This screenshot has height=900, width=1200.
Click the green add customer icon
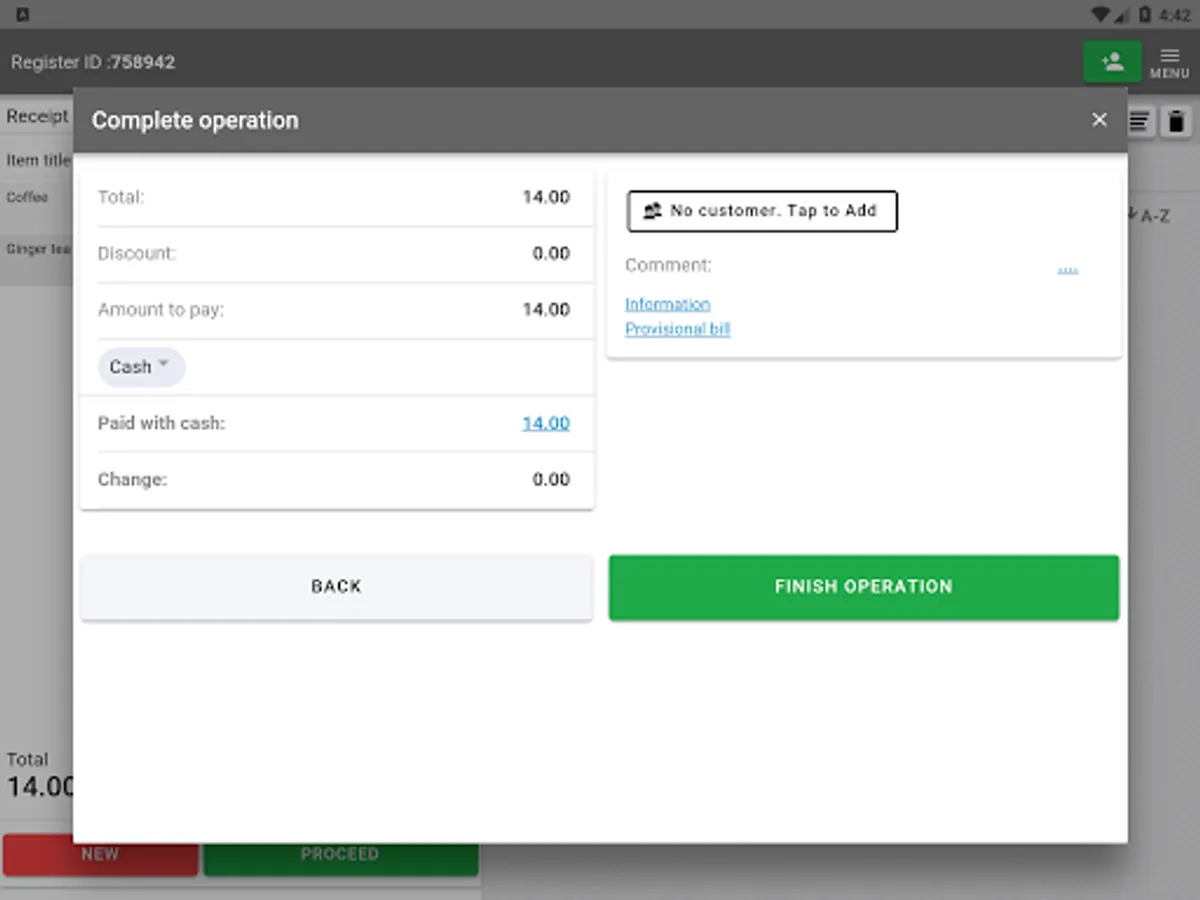1112,62
